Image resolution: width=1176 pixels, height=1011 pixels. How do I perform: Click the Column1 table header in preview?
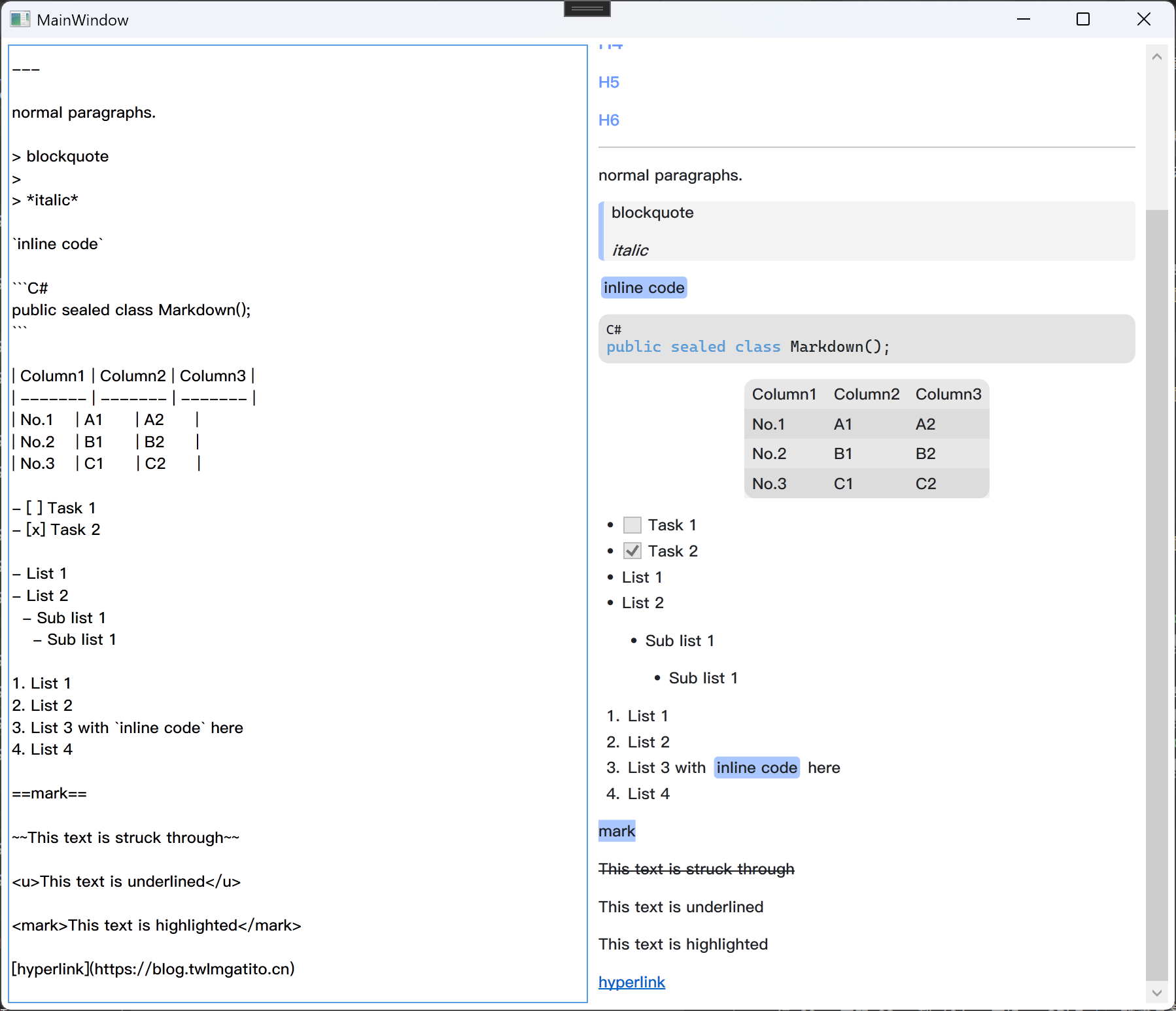point(784,394)
